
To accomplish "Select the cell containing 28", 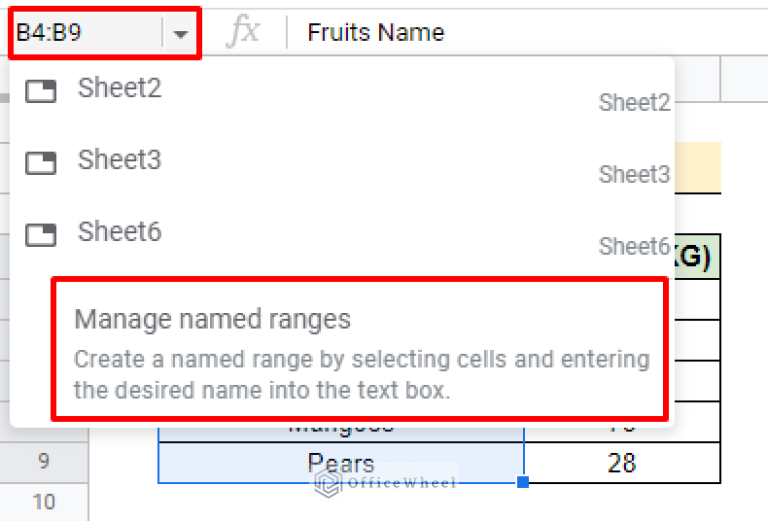I will 621,463.
